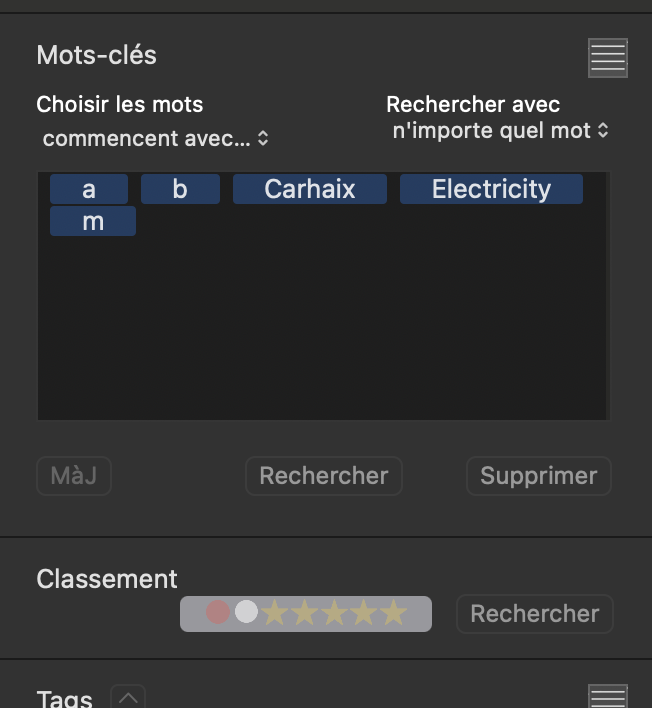Viewport: 652px width, 708px height.
Task: Click the red dot in the rating control
Action: tap(218, 612)
